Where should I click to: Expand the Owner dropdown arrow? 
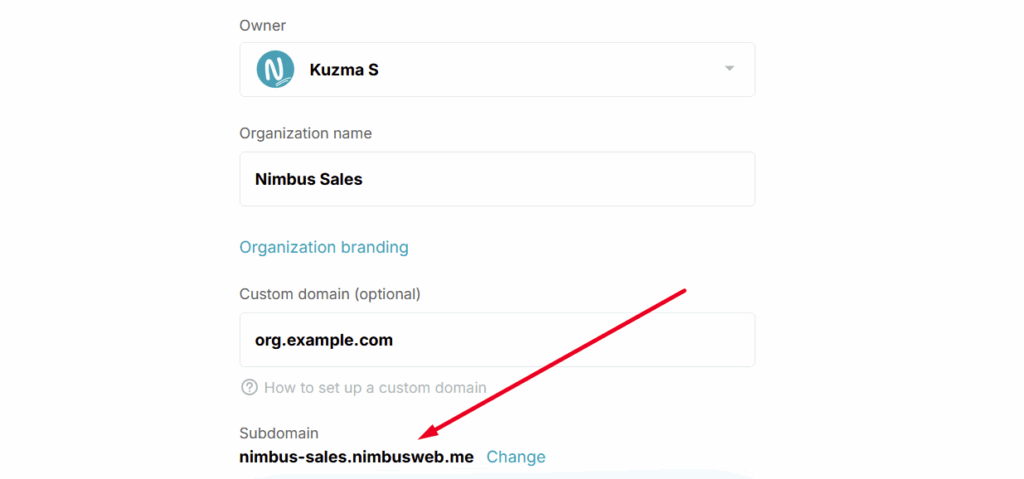[729, 69]
